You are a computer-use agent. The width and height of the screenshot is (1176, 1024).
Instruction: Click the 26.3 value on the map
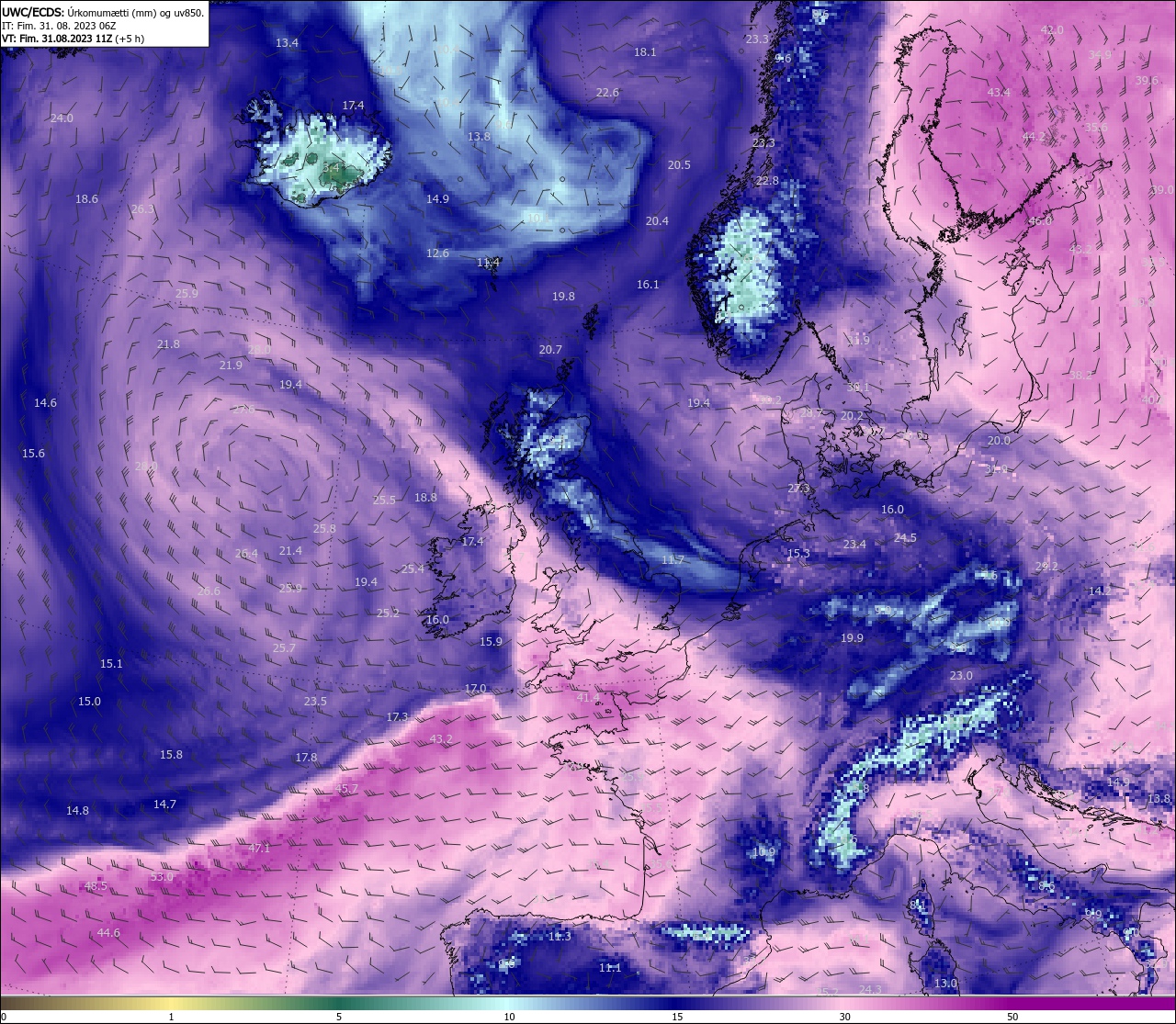pos(142,209)
